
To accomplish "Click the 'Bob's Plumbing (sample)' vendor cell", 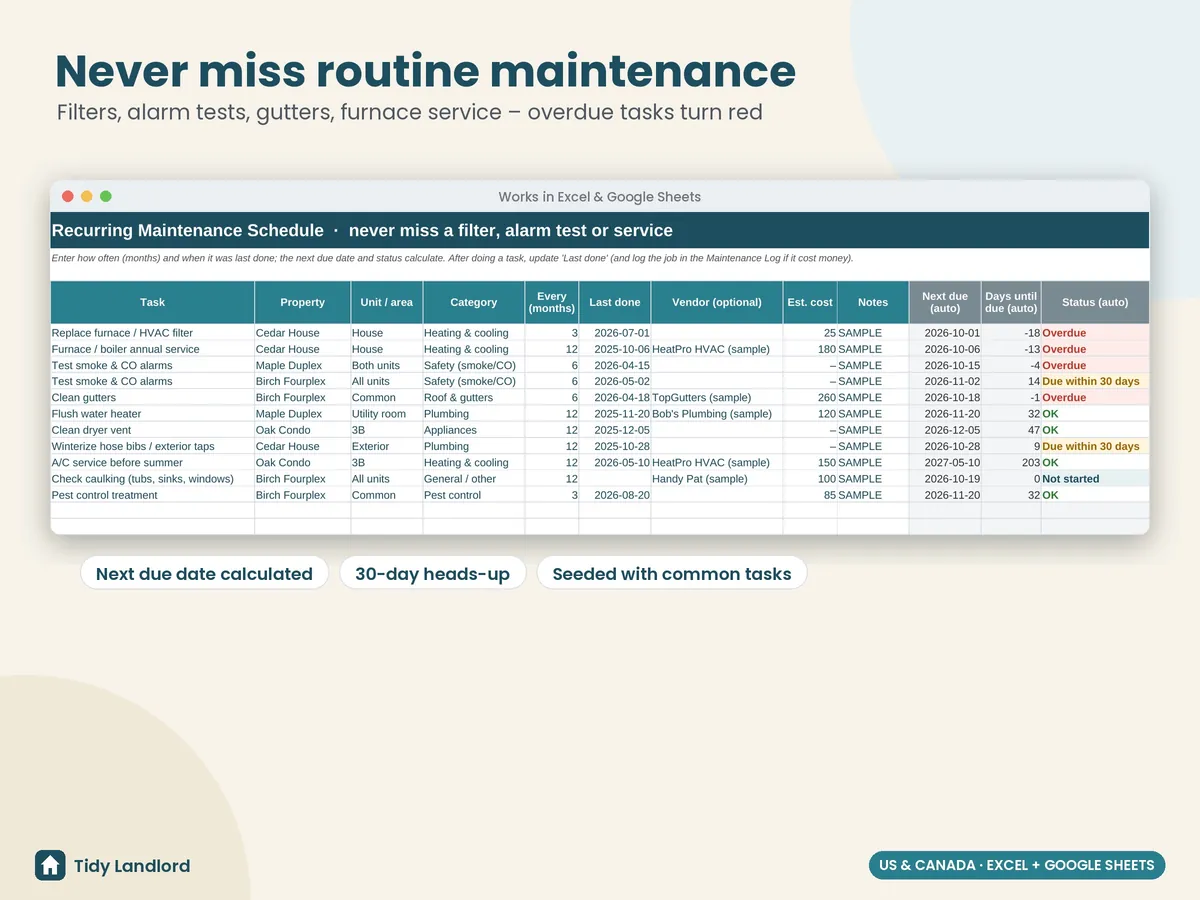I will [x=717, y=414].
